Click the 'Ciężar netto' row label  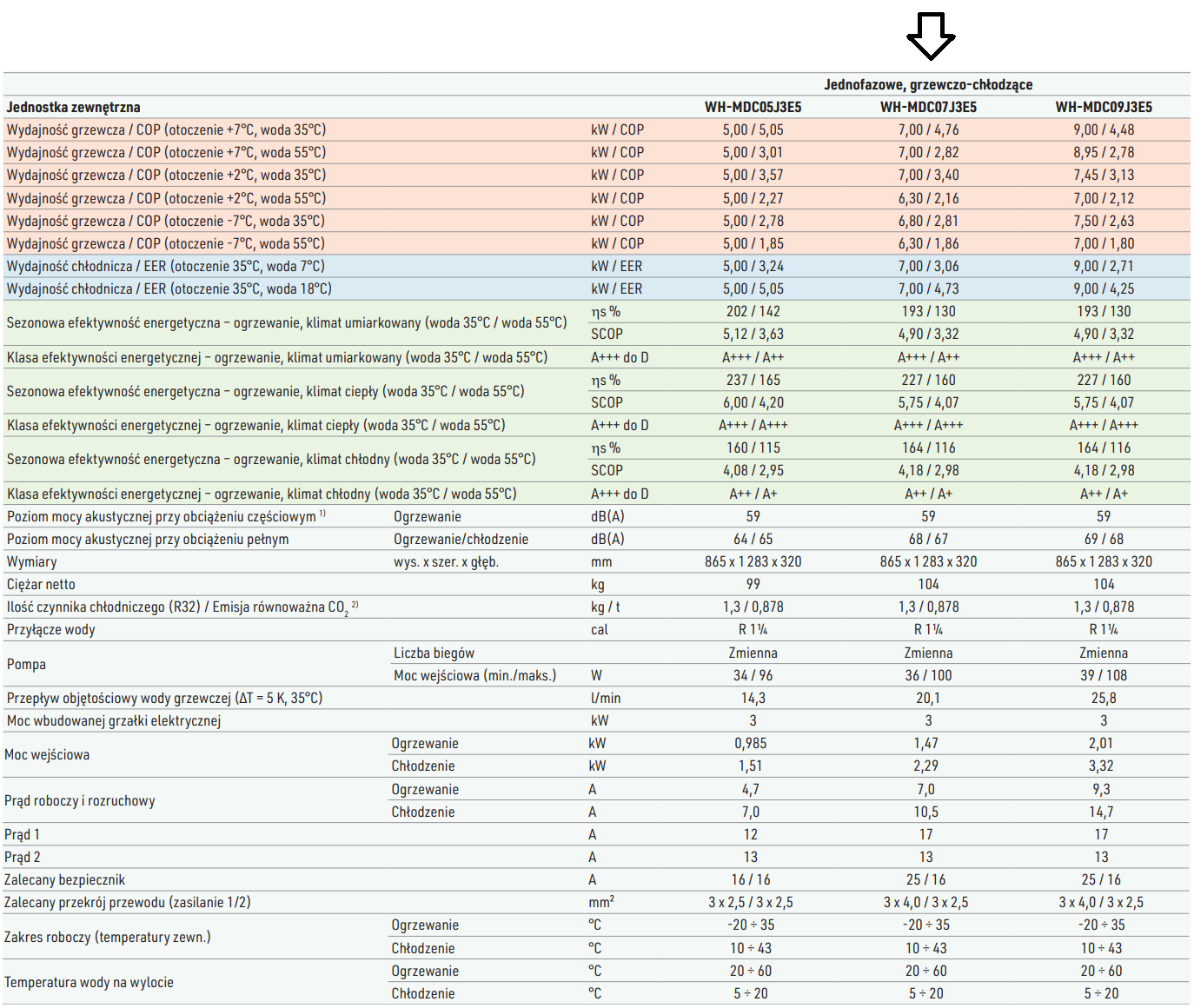coord(41,584)
